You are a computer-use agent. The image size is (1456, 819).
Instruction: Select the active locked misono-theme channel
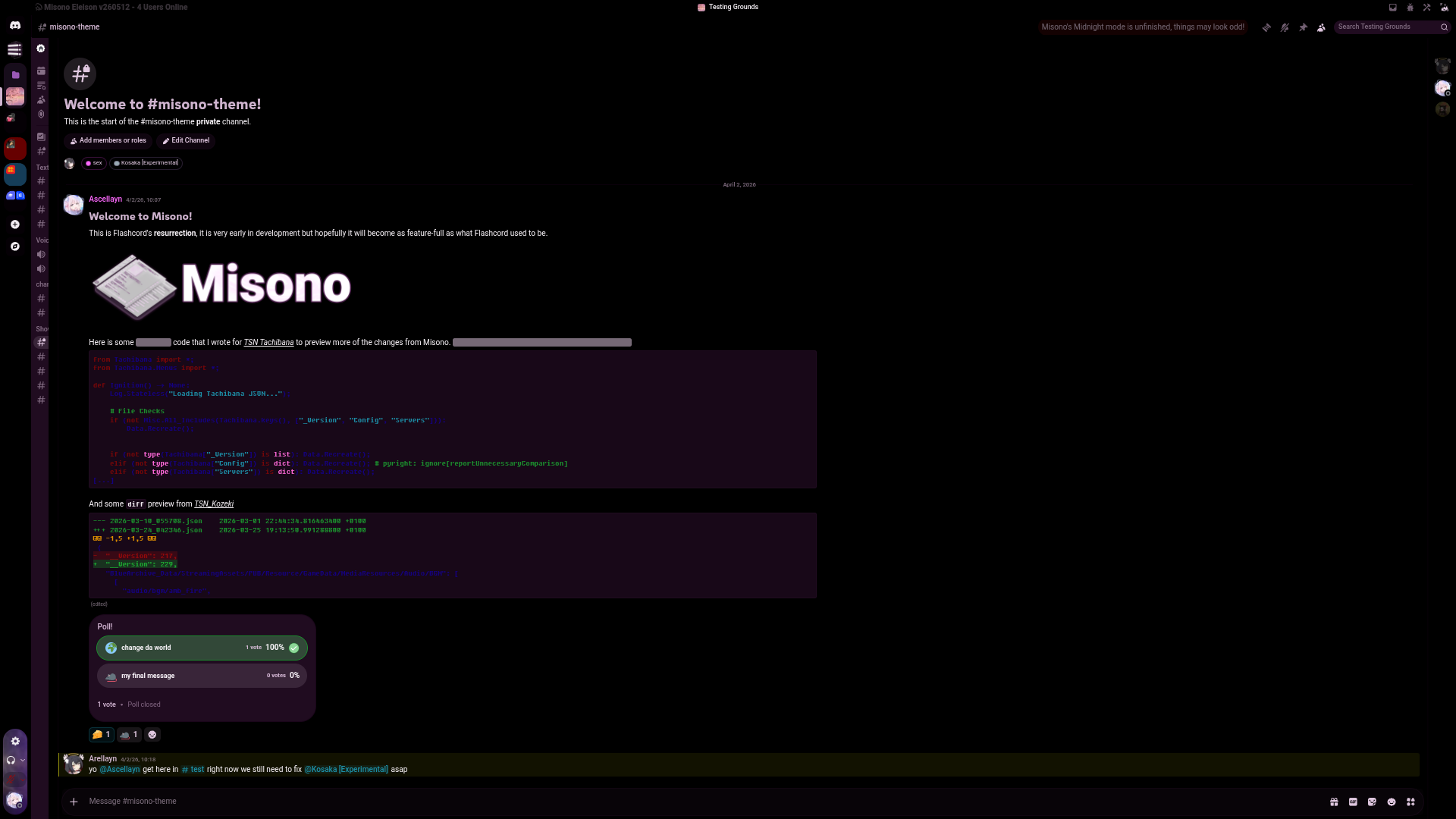[41, 342]
